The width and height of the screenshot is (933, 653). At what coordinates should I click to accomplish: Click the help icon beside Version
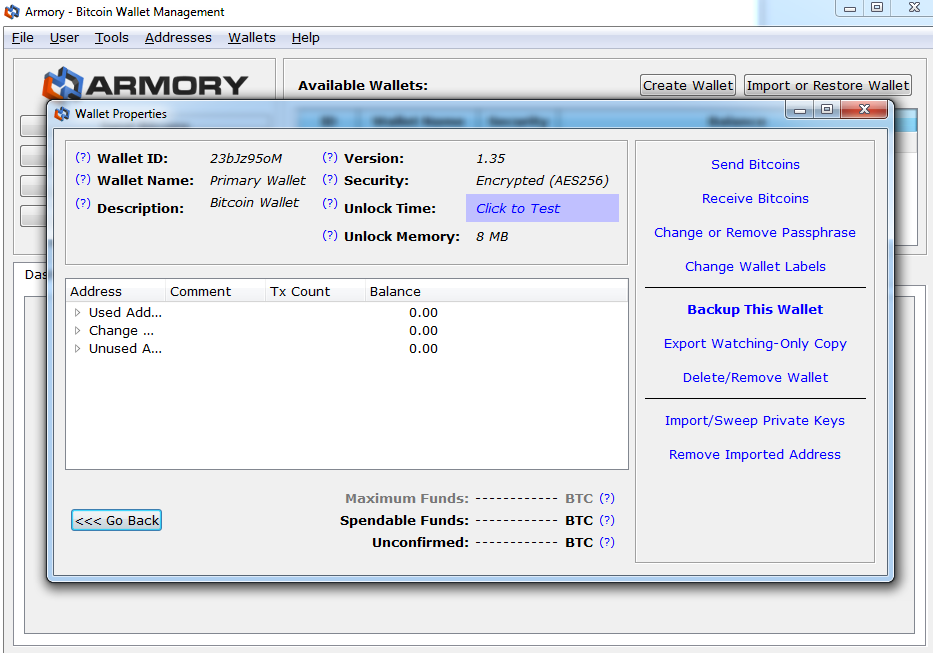(x=330, y=158)
